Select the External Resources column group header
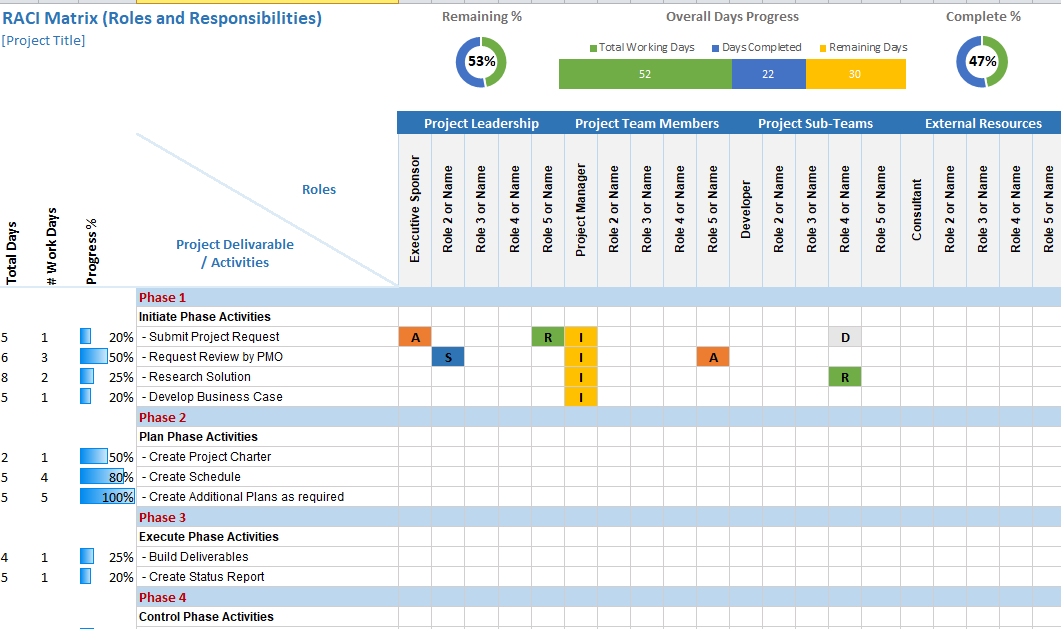This screenshot has width=1061, height=629. point(984,122)
